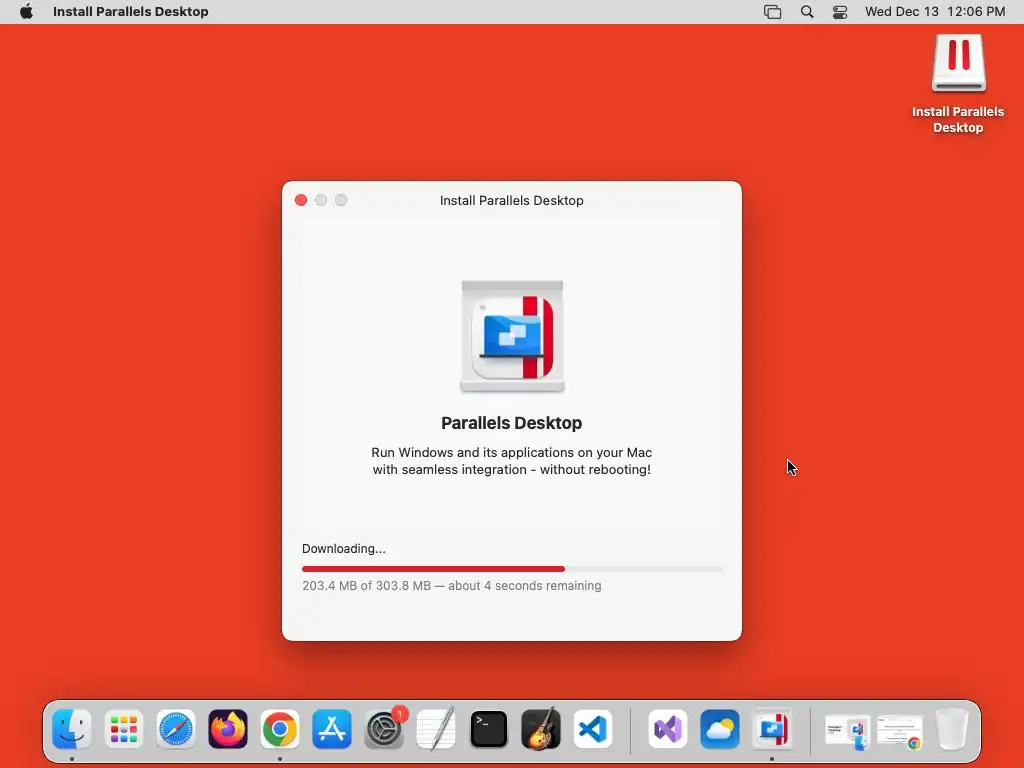Open Control Center in menu bar

pyautogui.click(x=840, y=12)
